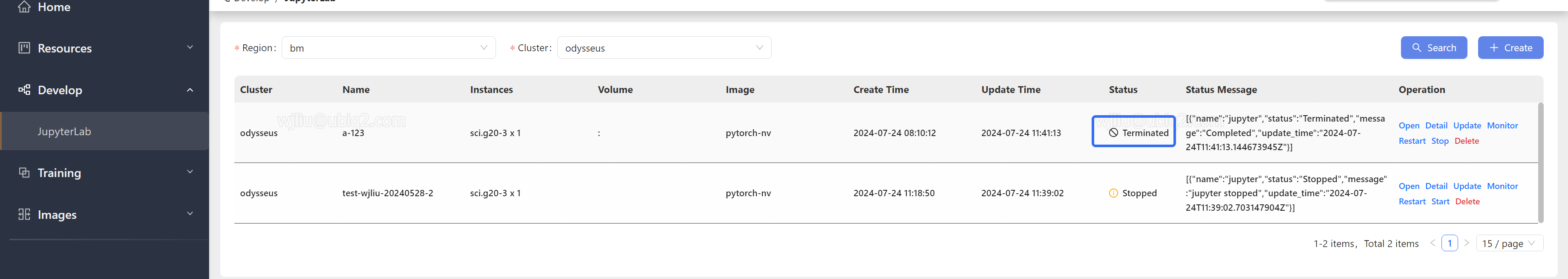This screenshot has height=279, width=1568.
Task: Open Monitor for a-123
Action: [1502, 125]
